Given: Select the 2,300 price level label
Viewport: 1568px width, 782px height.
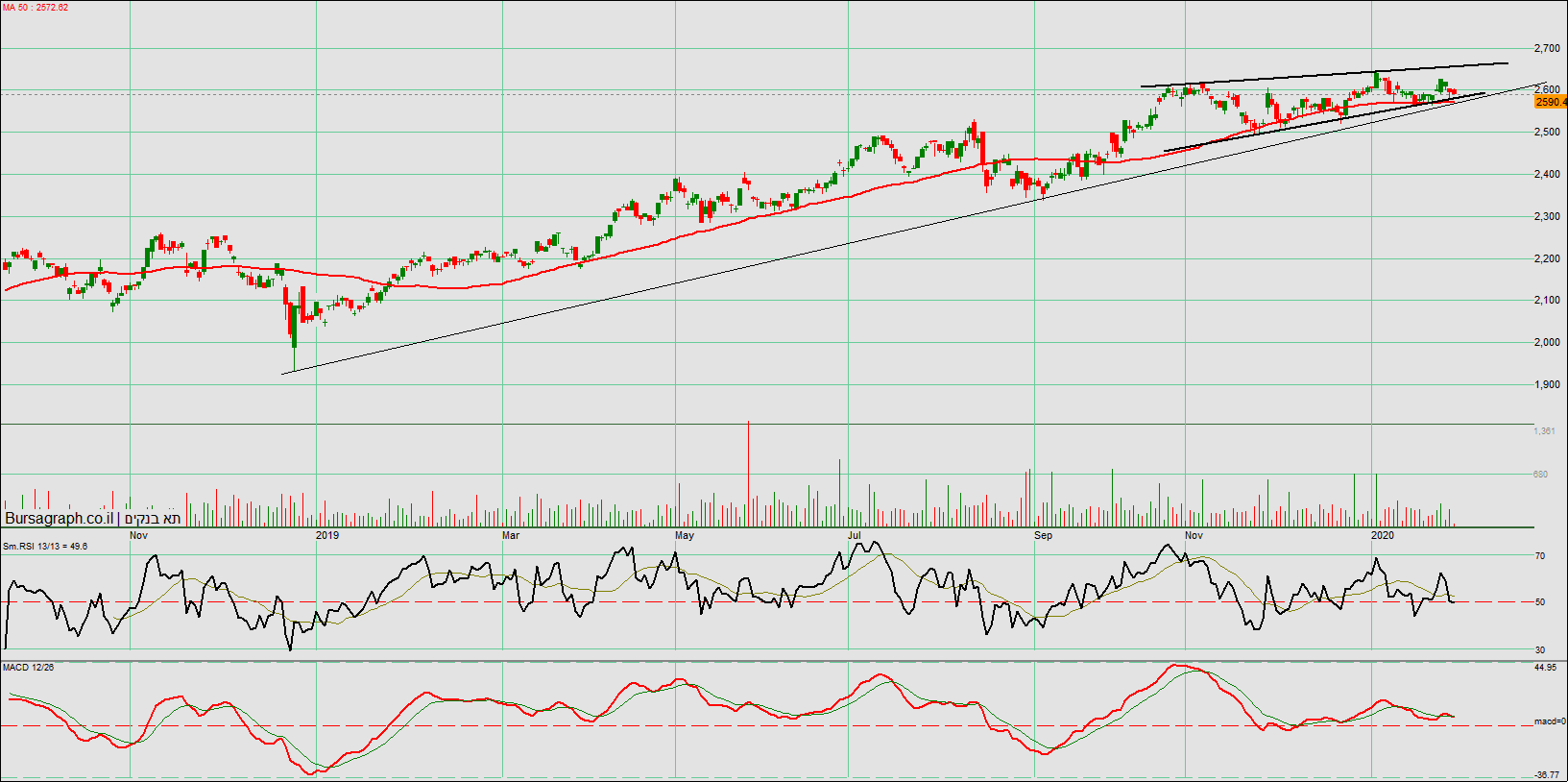Looking at the screenshot, I should (x=1547, y=217).
